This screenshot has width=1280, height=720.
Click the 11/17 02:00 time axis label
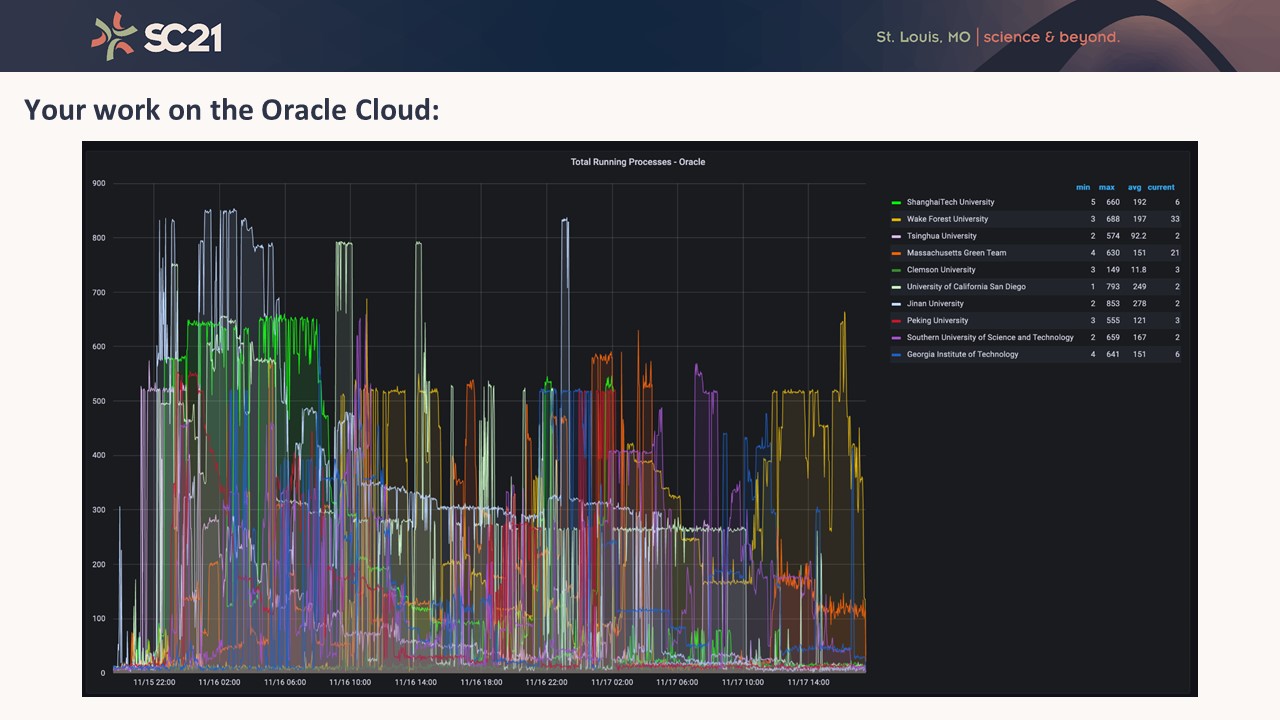(x=612, y=683)
